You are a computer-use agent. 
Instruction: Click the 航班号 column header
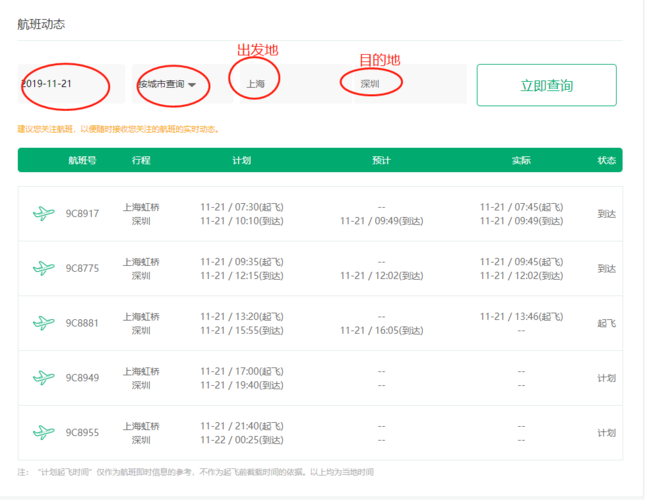coord(82,160)
